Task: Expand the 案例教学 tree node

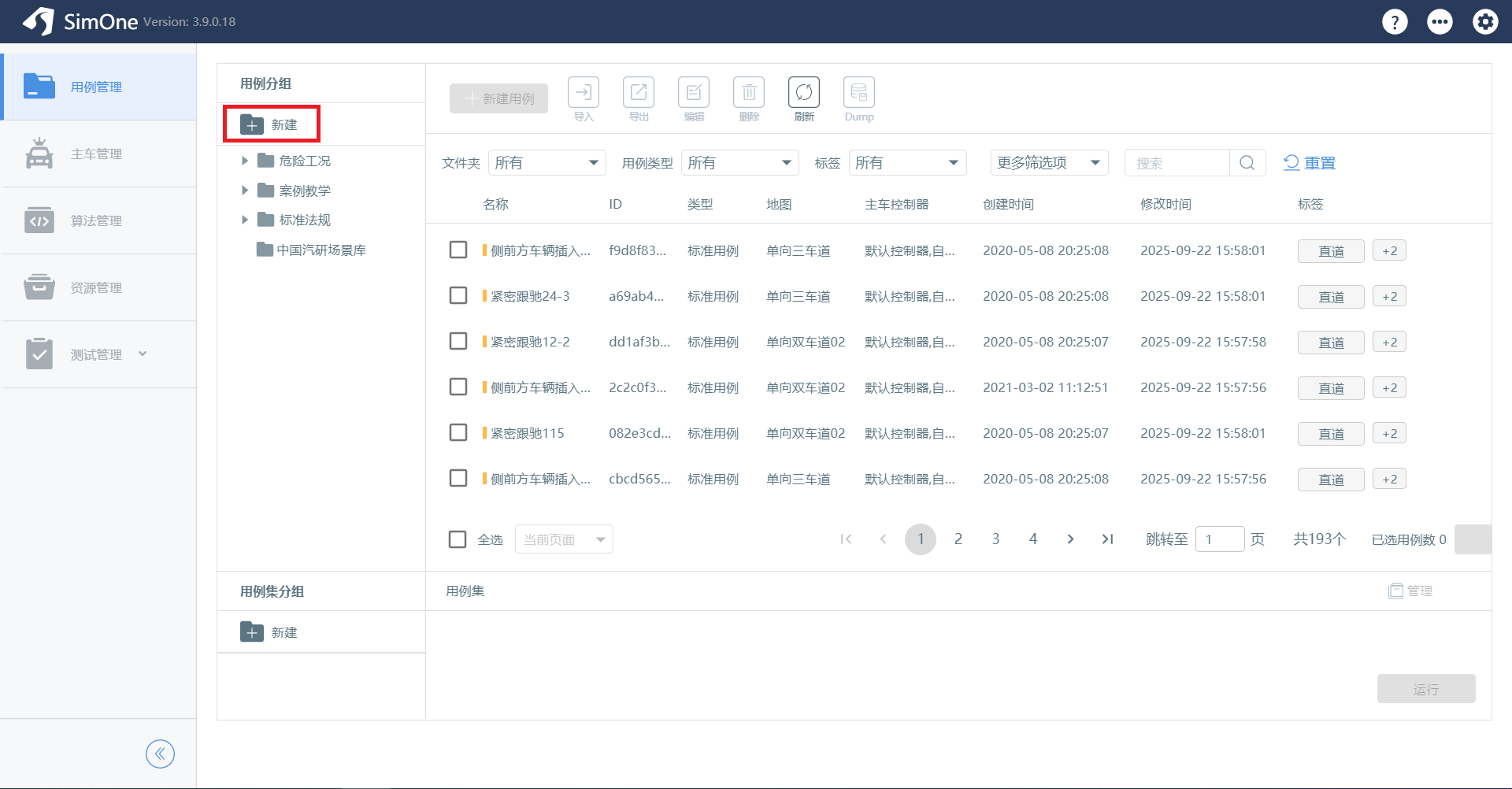Action: 245,191
